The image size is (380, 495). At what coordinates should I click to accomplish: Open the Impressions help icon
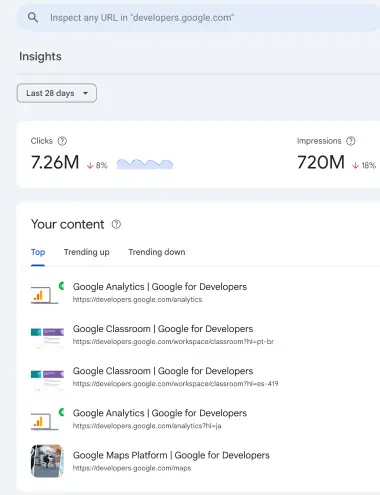click(351, 141)
